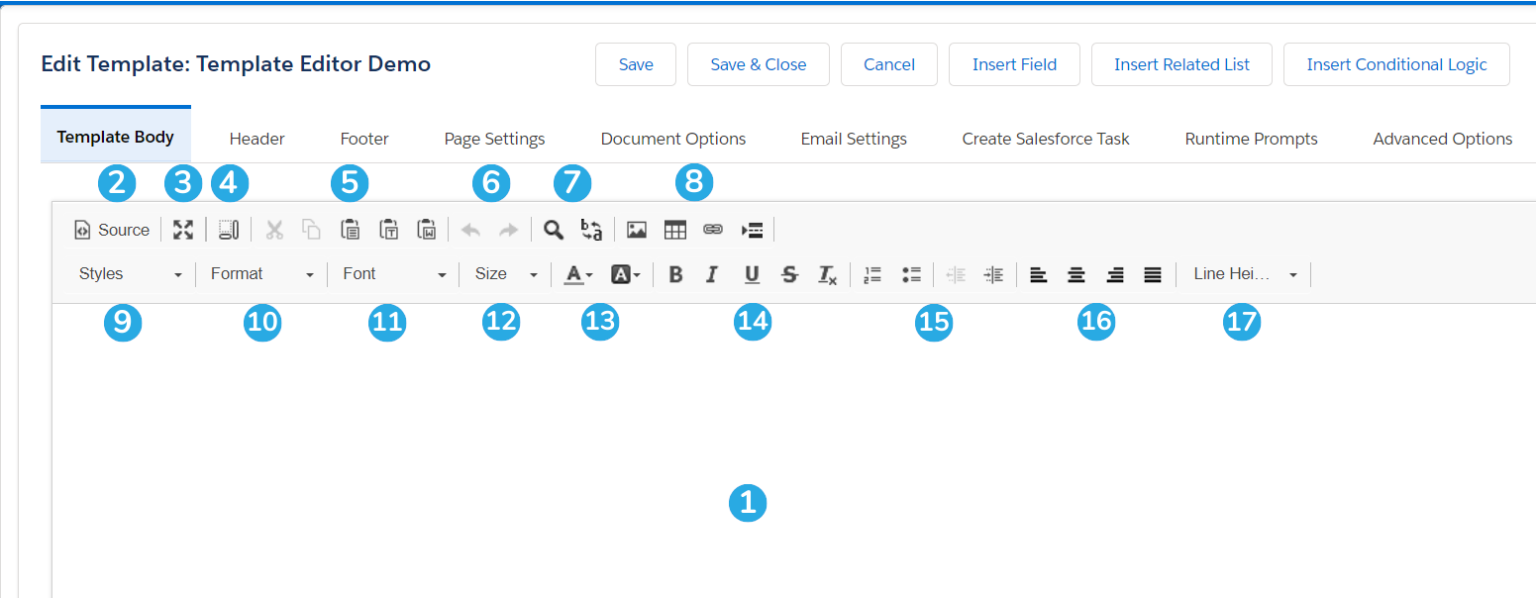Image resolution: width=1536 pixels, height=598 pixels.
Task: Insert a table into the template body
Action: pos(675,229)
